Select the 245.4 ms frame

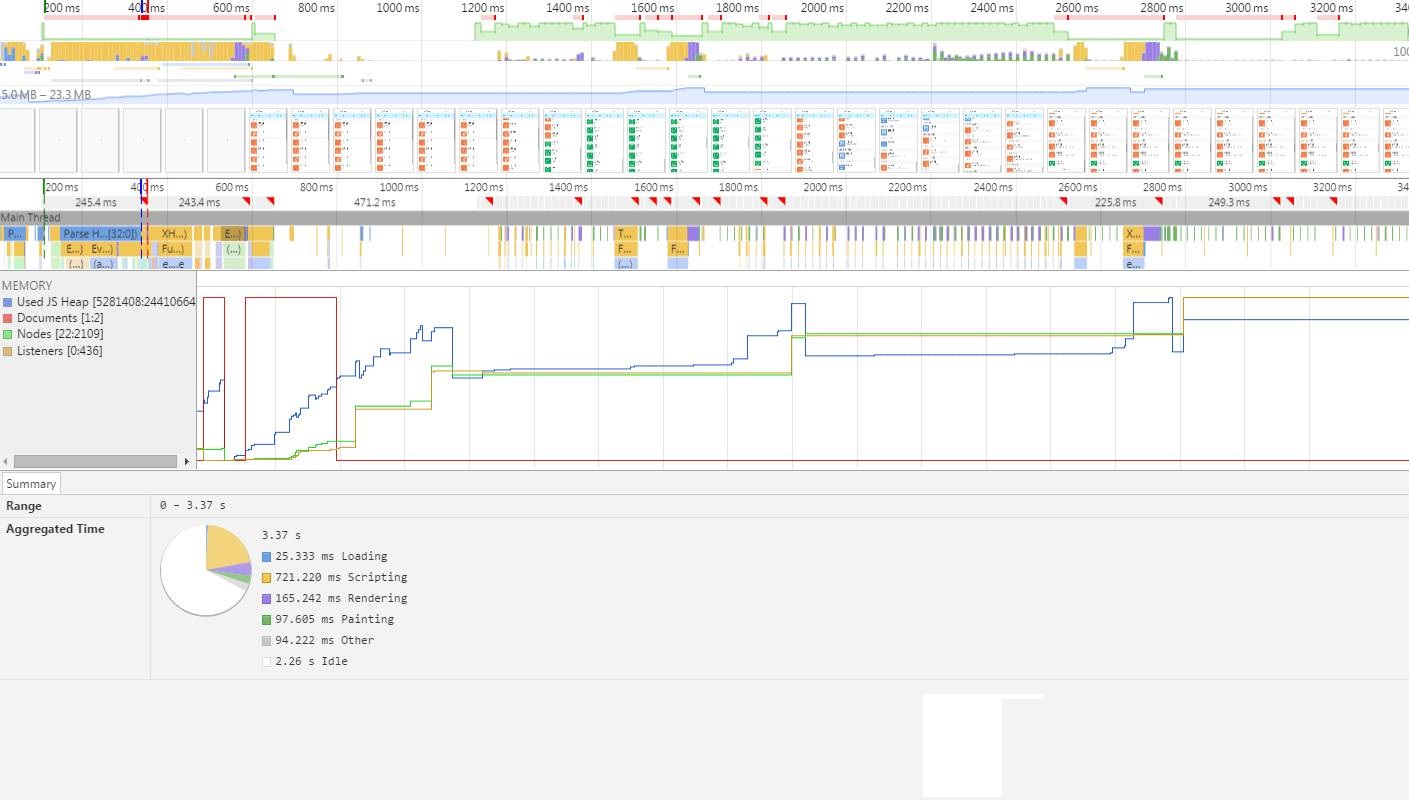95,202
